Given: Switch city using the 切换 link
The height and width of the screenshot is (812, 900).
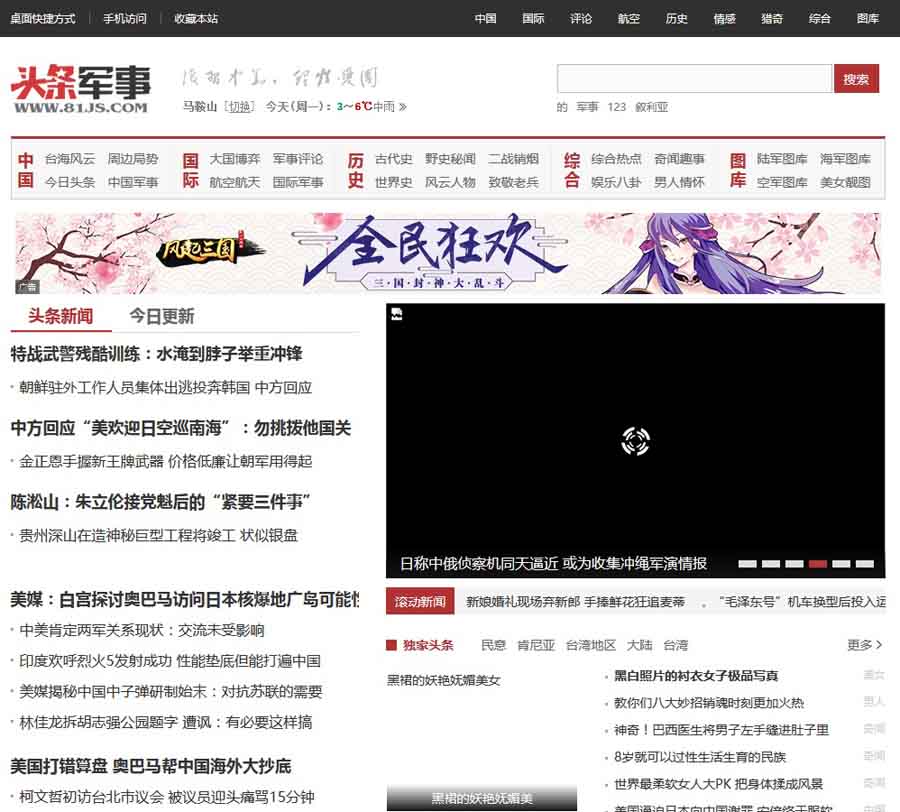Looking at the screenshot, I should (x=238, y=107).
